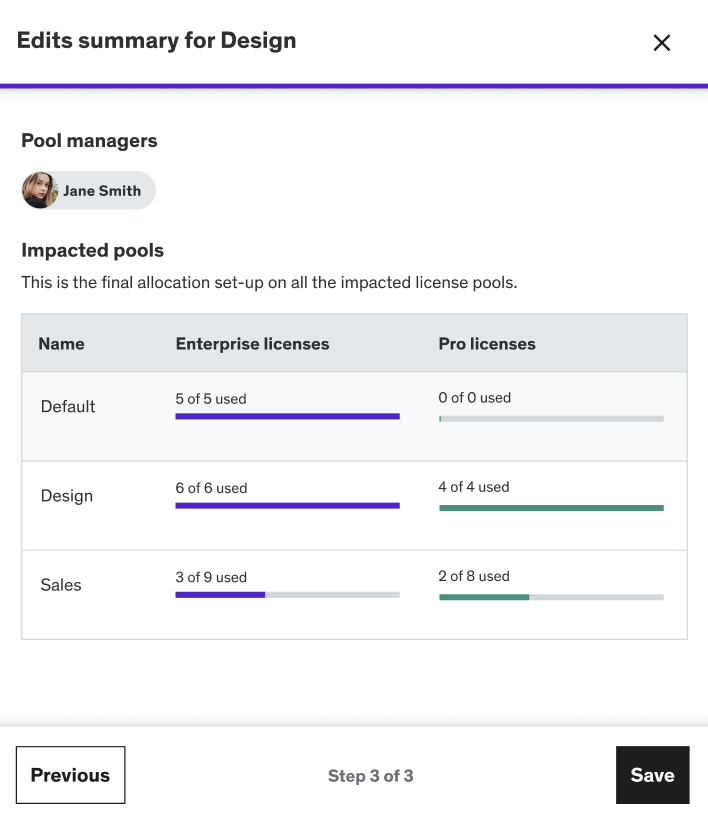Save the license pool edits
708x820 pixels.
(652, 775)
